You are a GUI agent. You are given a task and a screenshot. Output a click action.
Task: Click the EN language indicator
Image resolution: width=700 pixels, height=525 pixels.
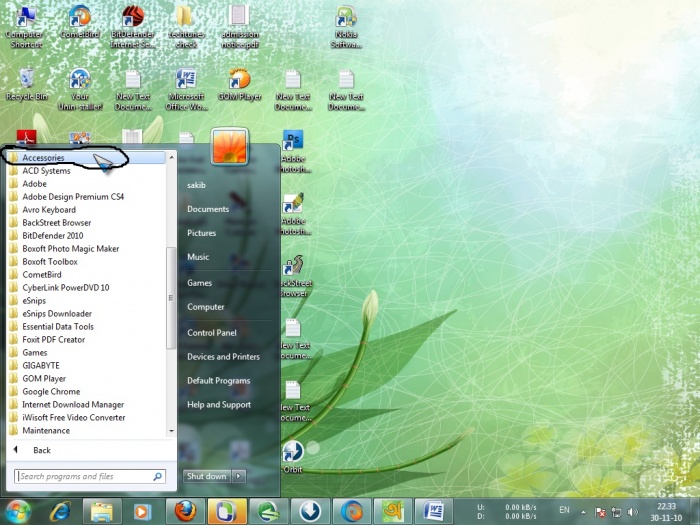[564, 510]
